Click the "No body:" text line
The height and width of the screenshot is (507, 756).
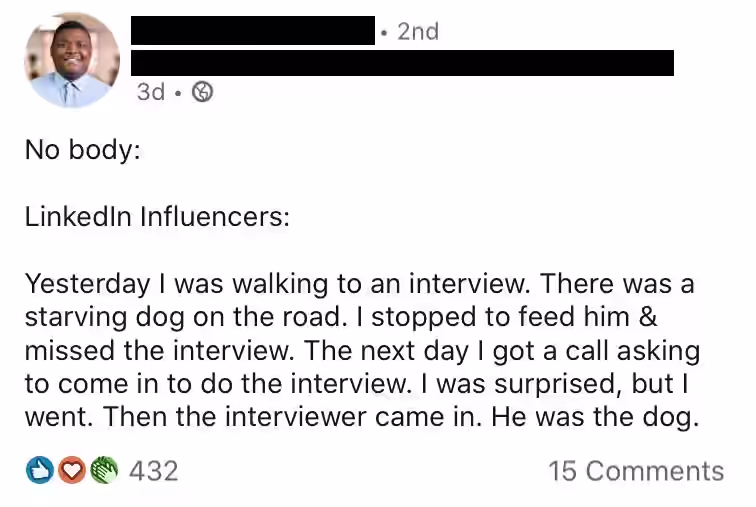coord(83,149)
